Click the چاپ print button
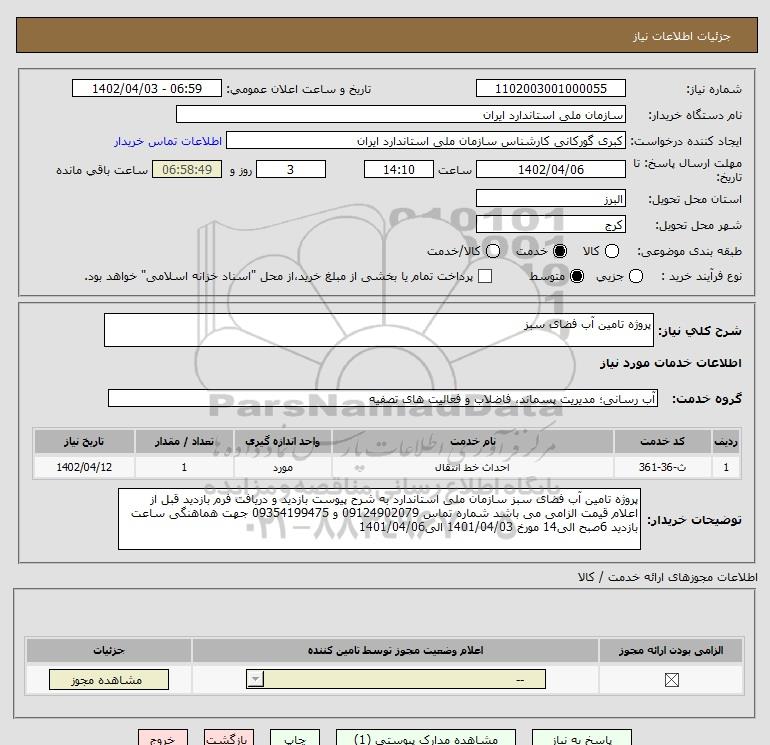Image resolution: width=770 pixels, height=745 pixels. [295, 738]
